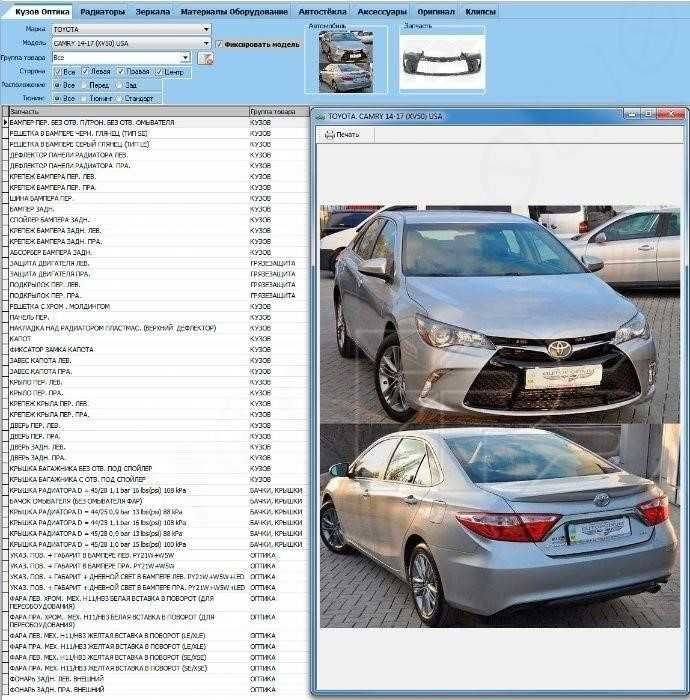
Task: Switch to the Кузов Оптика tab
Action: point(42,12)
